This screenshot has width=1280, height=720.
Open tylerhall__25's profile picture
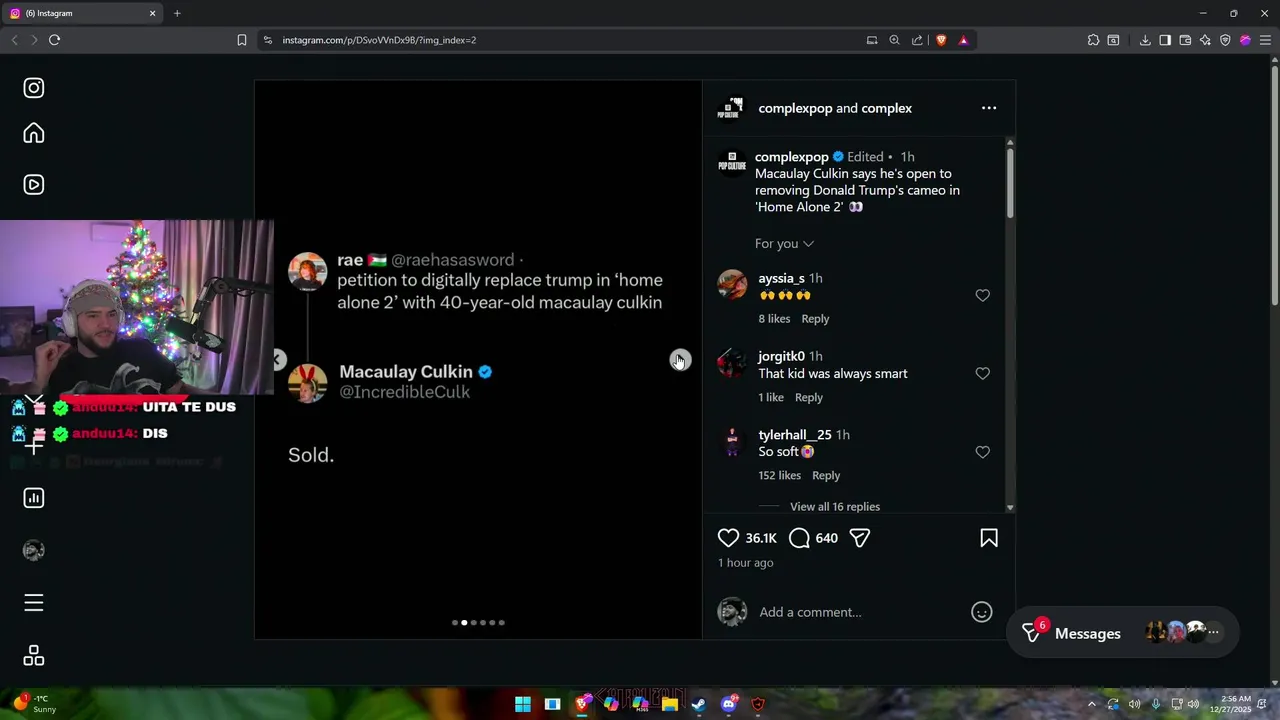click(732, 442)
